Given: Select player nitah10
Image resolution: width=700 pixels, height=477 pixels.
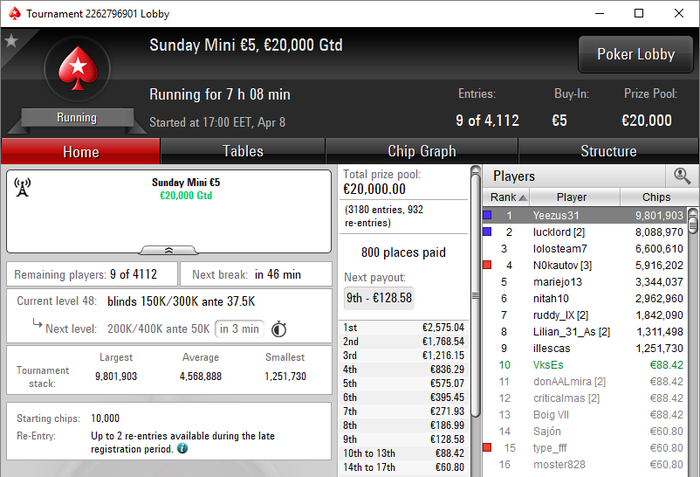Looking at the screenshot, I should coord(585,298).
